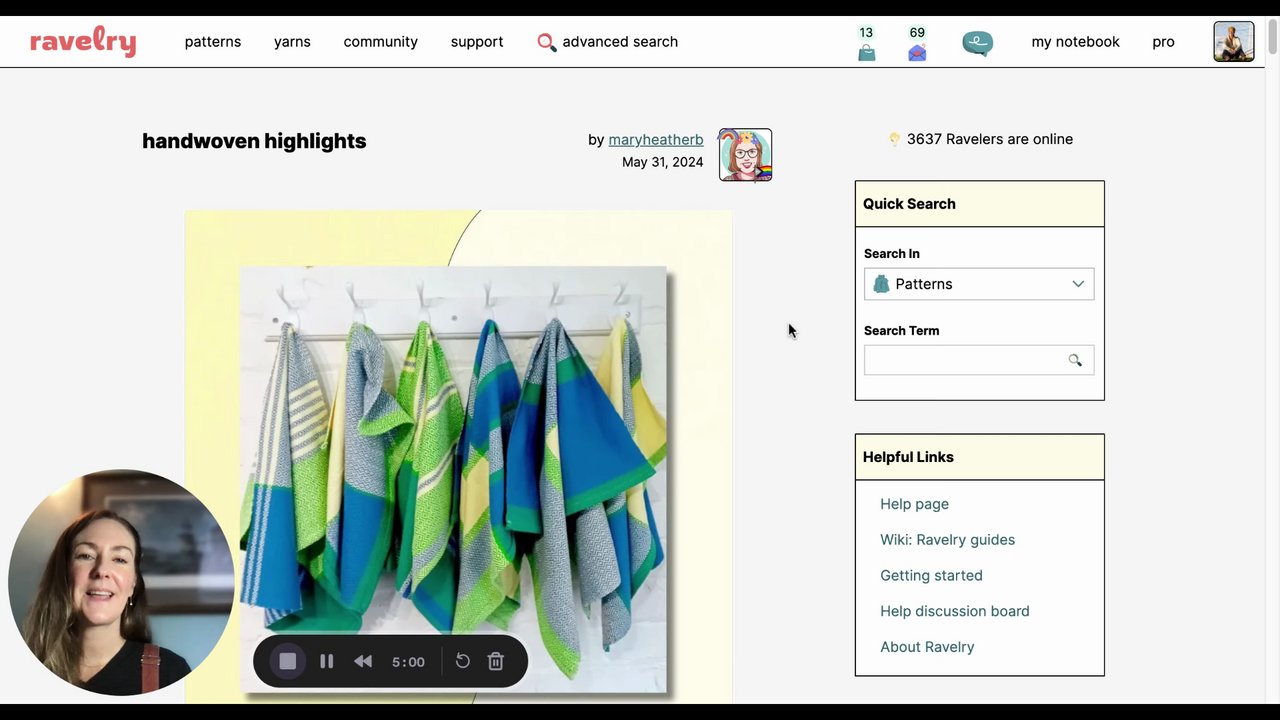Open the advanced search link
The image size is (1280, 720).
[x=620, y=42]
